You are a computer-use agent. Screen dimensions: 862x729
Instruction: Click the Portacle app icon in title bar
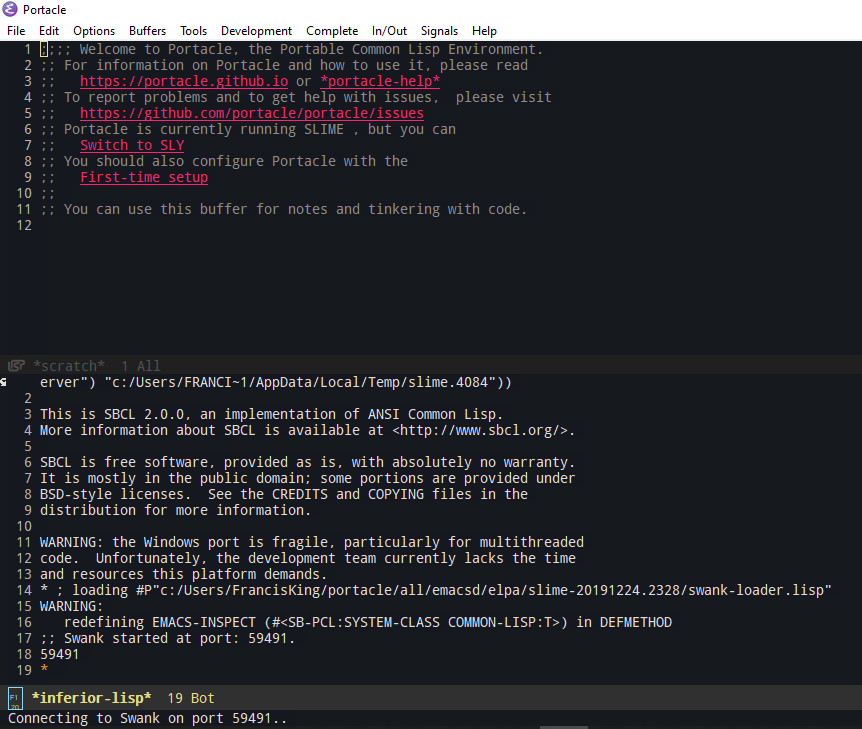[x=10, y=9]
